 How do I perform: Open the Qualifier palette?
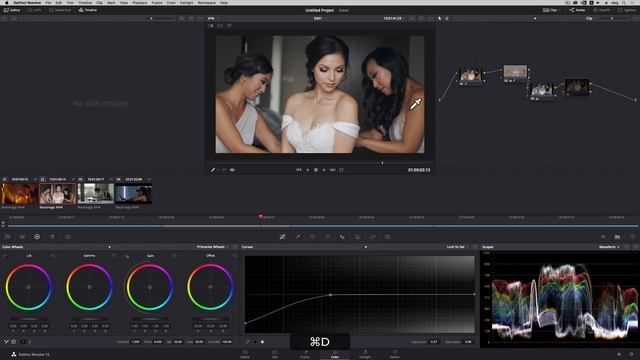click(x=298, y=237)
